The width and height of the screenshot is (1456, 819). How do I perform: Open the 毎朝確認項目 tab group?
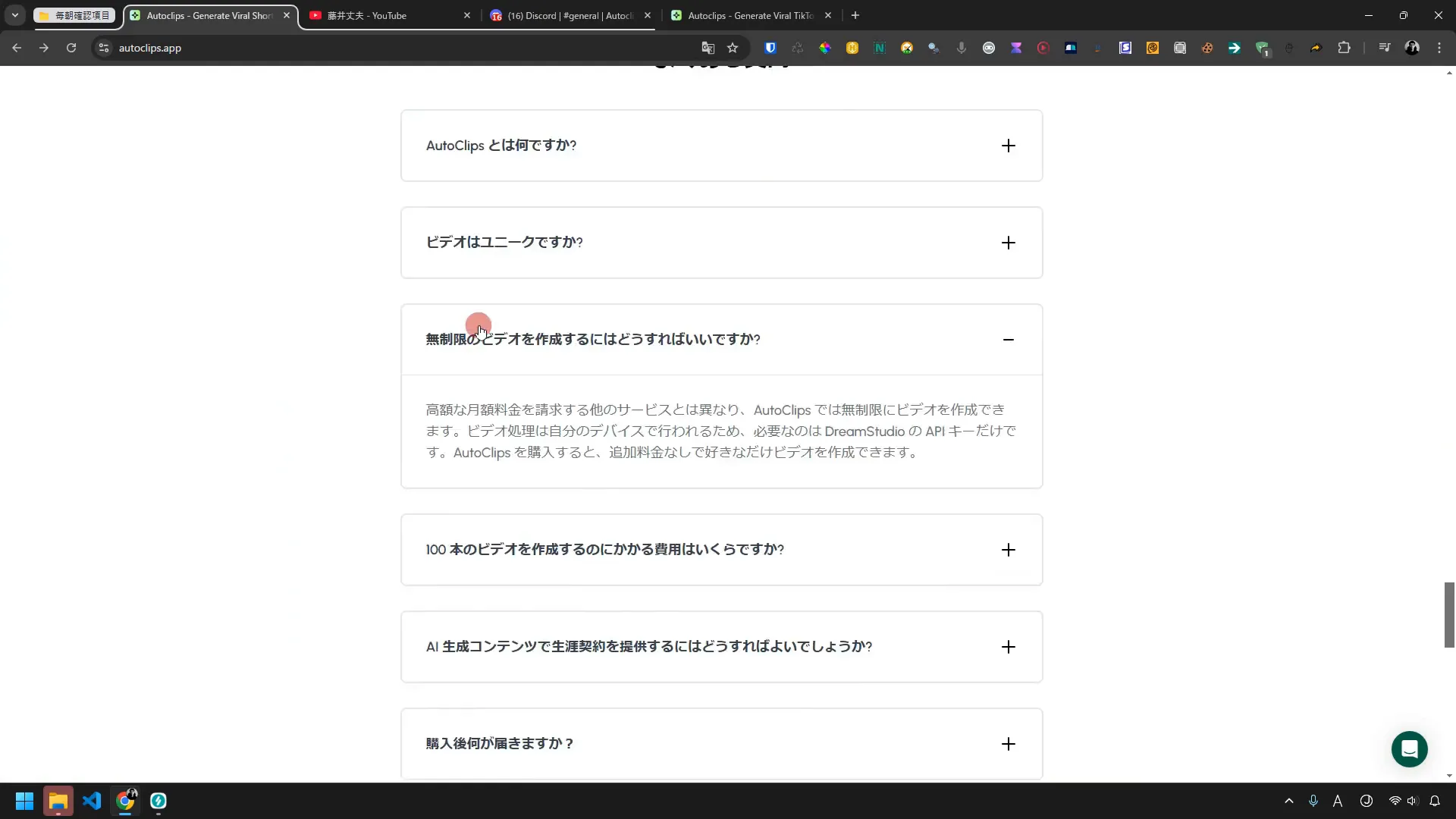pos(74,15)
